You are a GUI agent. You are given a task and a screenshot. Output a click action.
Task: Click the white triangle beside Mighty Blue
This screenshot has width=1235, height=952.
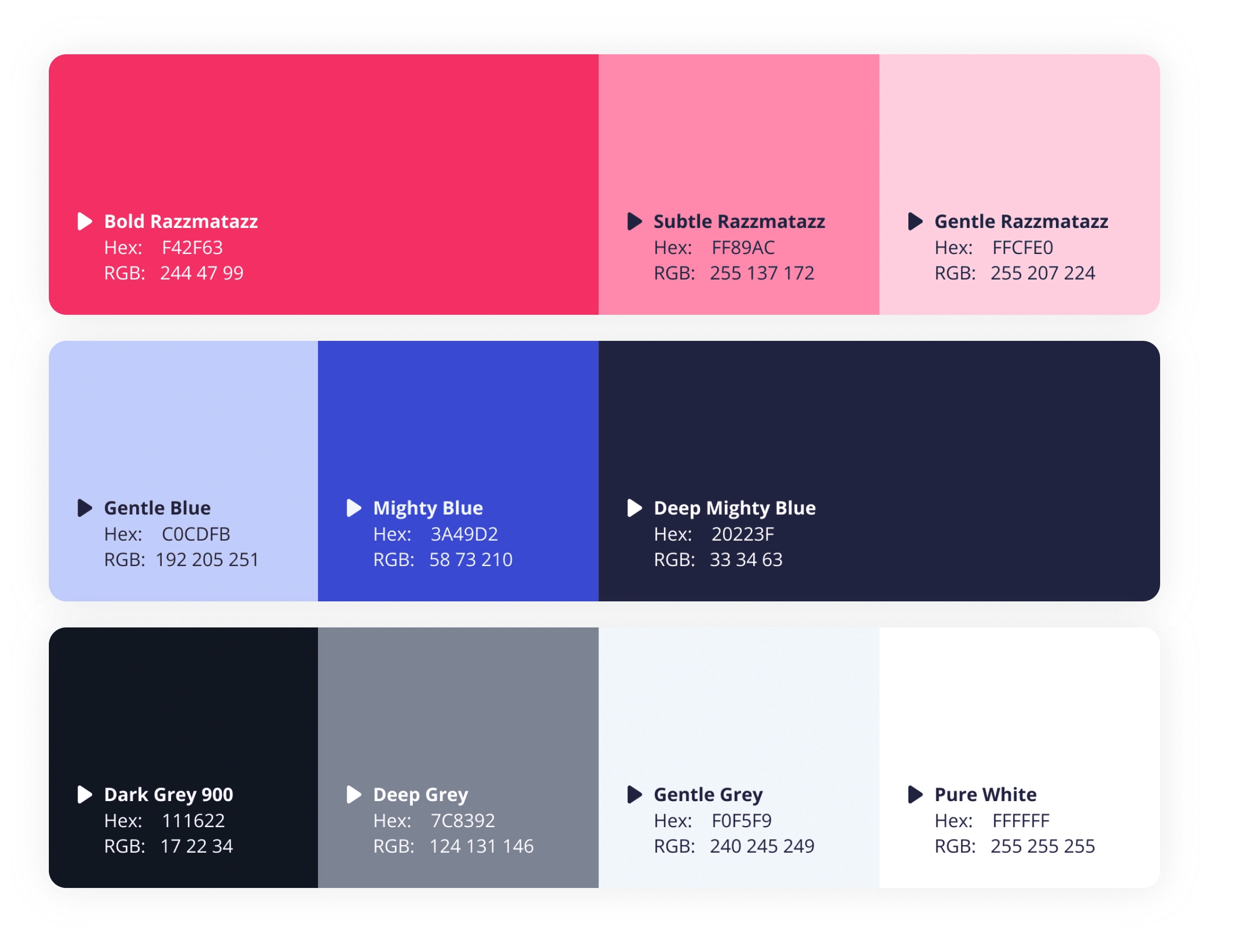pos(353,508)
